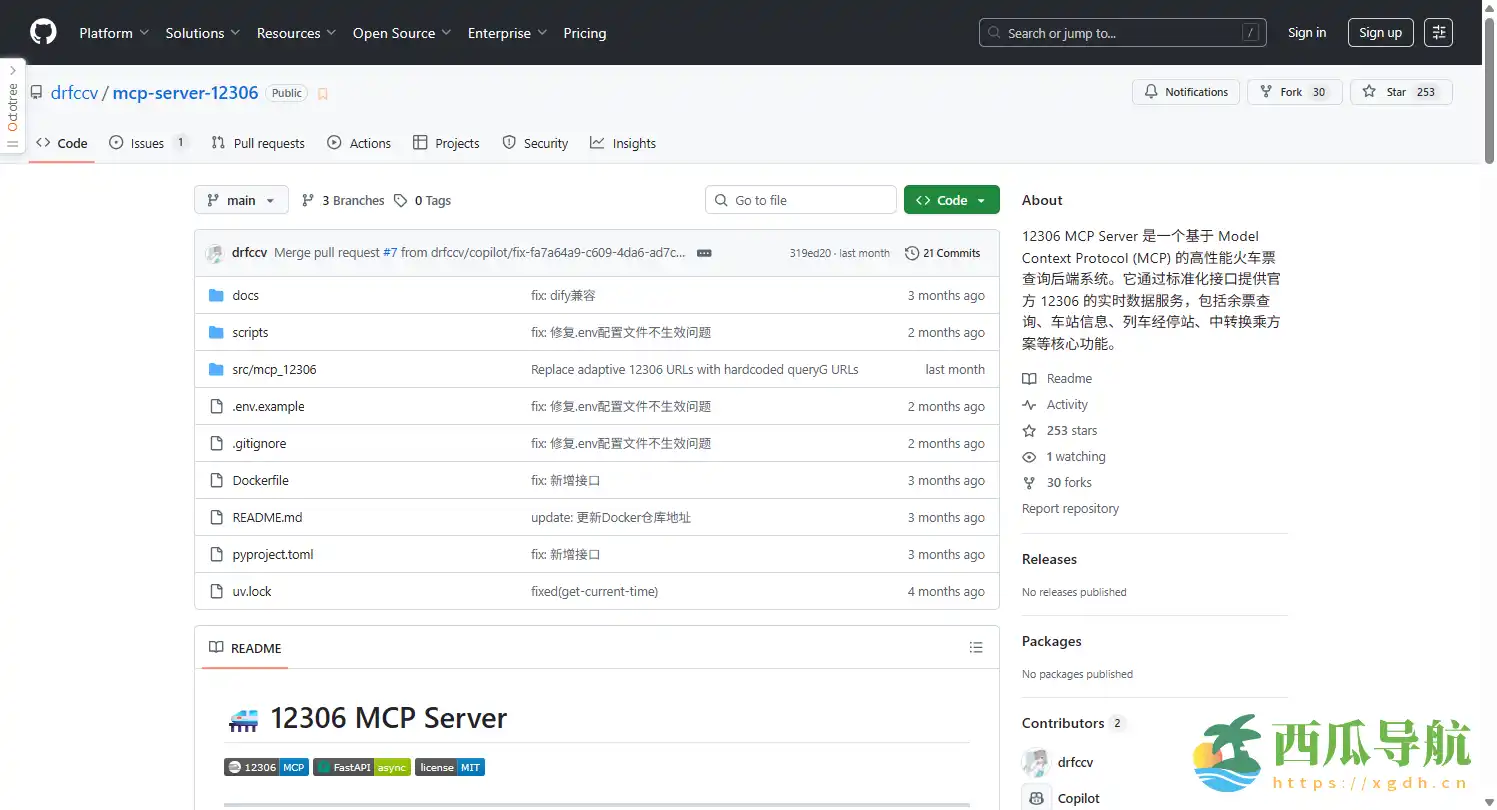This screenshot has width=1497, height=810.
Task: Expand the Platform navigation menu
Action: tap(114, 33)
